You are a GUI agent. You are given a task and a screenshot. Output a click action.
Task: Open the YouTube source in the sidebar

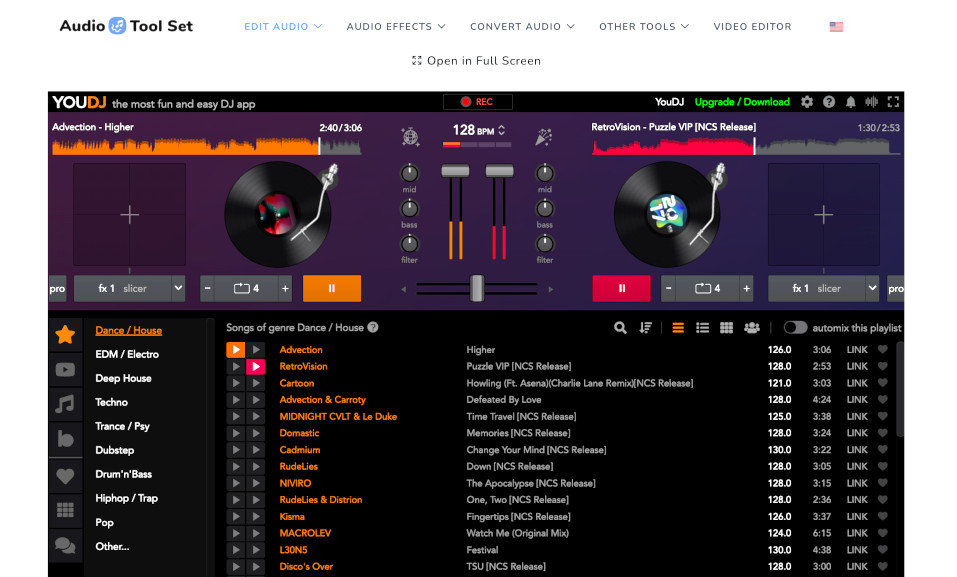coord(65,369)
